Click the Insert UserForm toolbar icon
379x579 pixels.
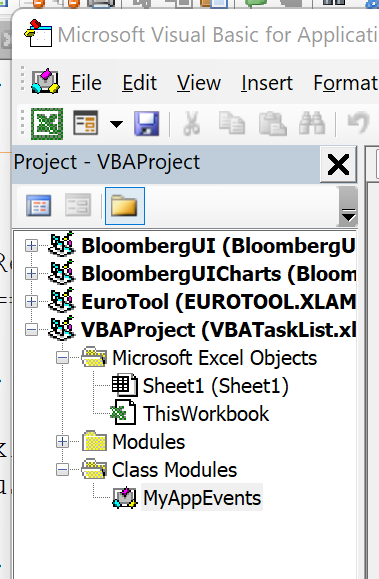(86, 123)
